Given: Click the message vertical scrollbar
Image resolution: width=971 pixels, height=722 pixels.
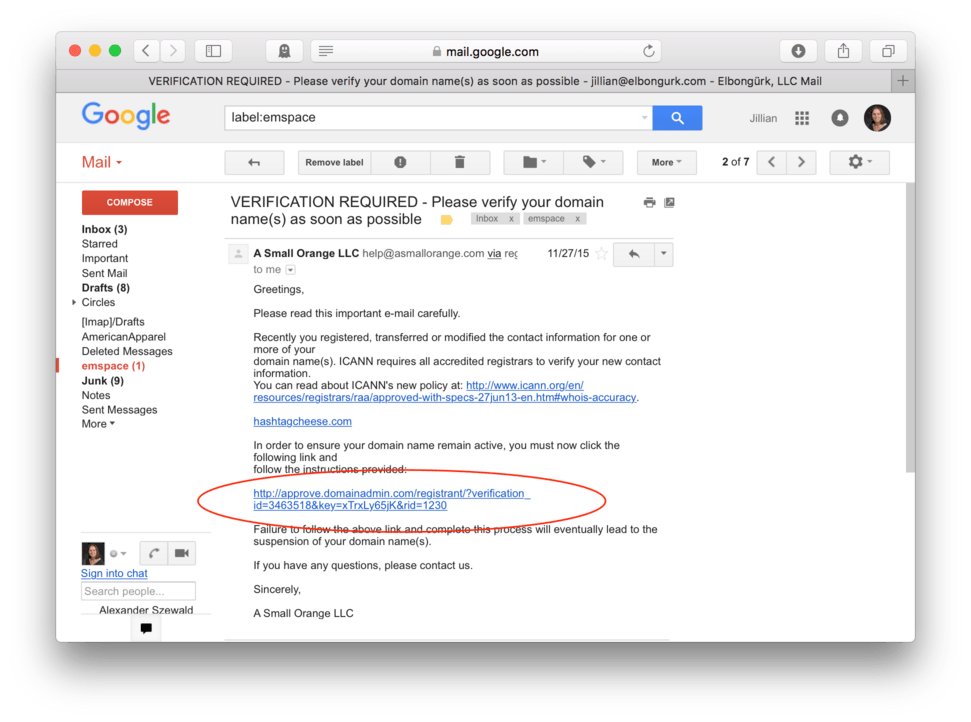Looking at the screenshot, I should click(x=910, y=328).
